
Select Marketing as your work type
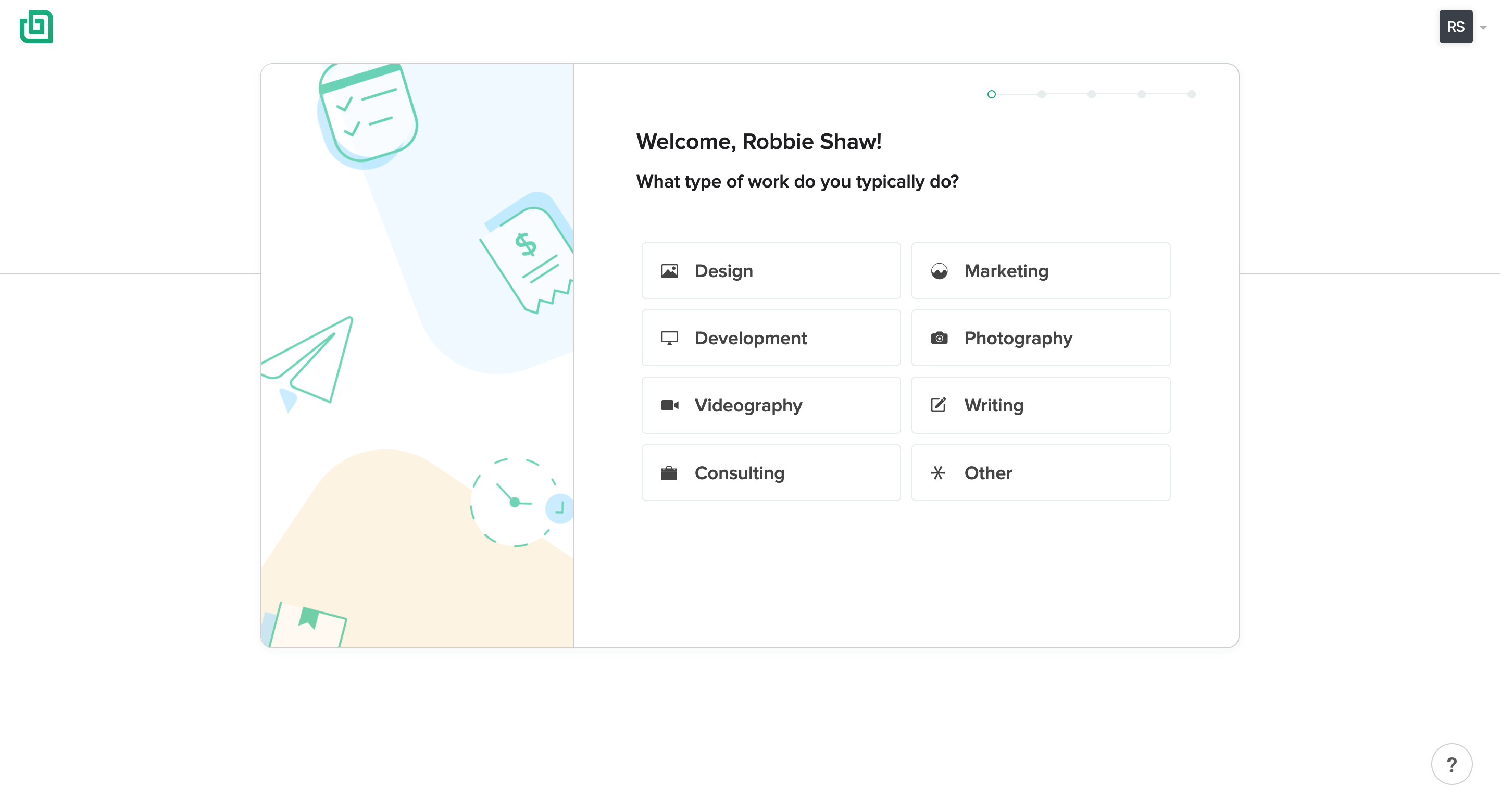[1040, 271]
